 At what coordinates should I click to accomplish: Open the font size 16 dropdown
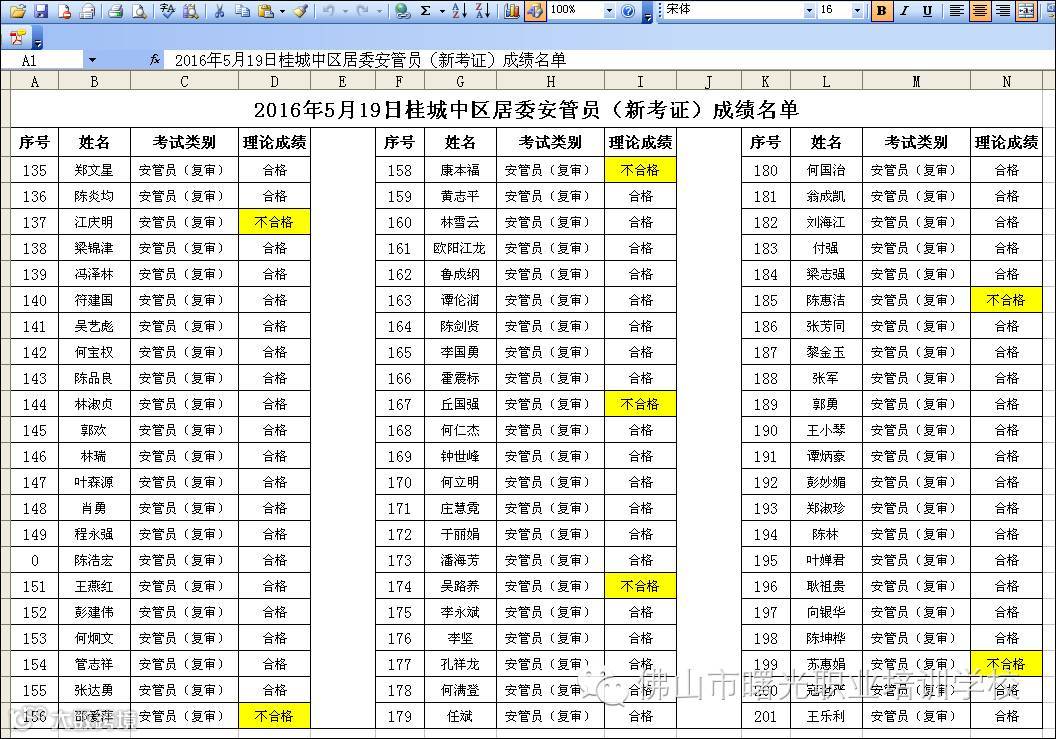pos(857,11)
